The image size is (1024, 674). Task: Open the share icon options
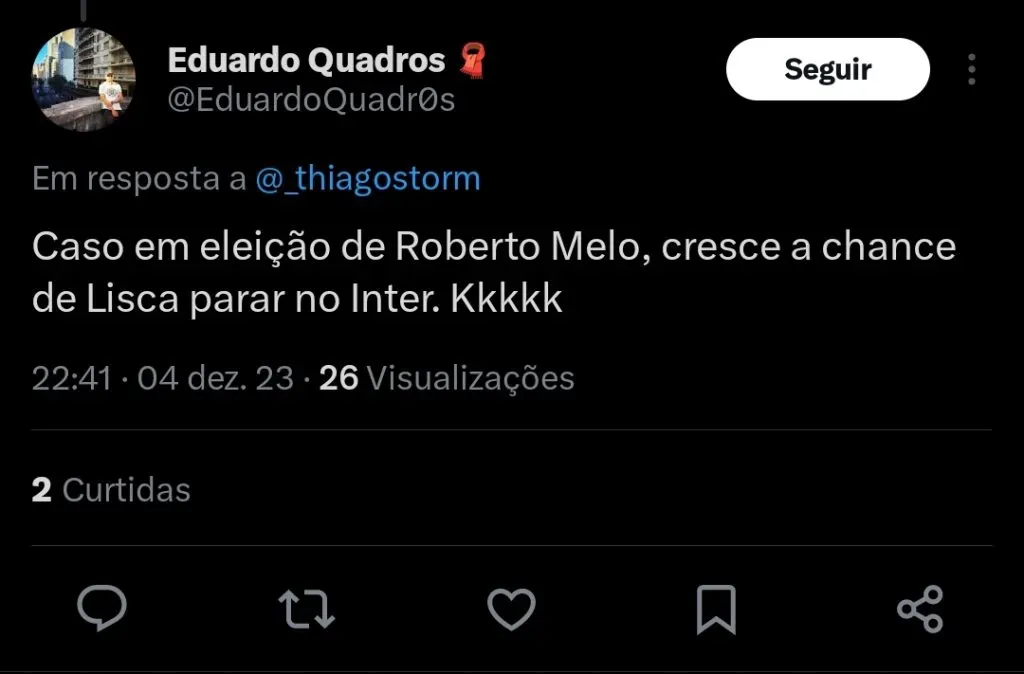pyautogui.click(x=919, y=608)
